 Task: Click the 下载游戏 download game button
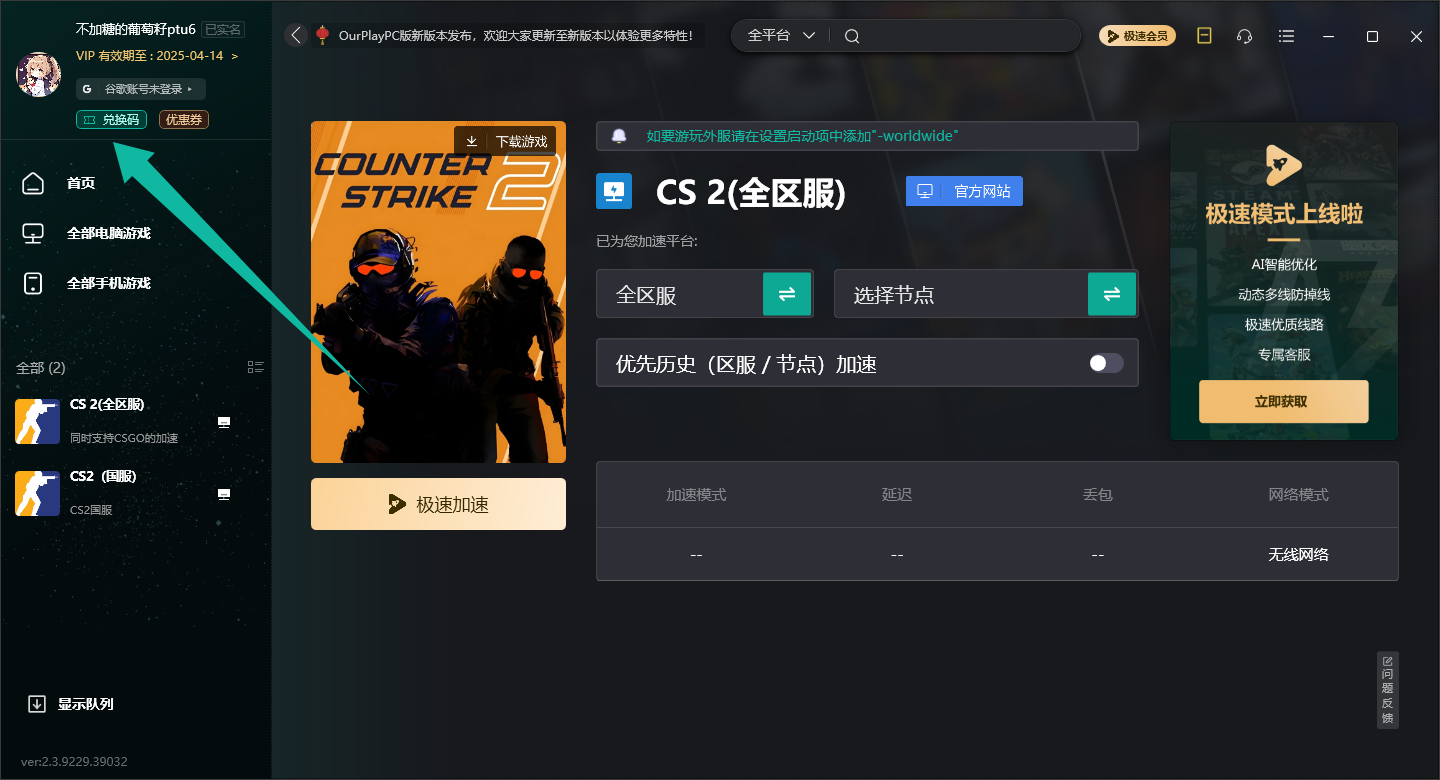click(506, 141)
